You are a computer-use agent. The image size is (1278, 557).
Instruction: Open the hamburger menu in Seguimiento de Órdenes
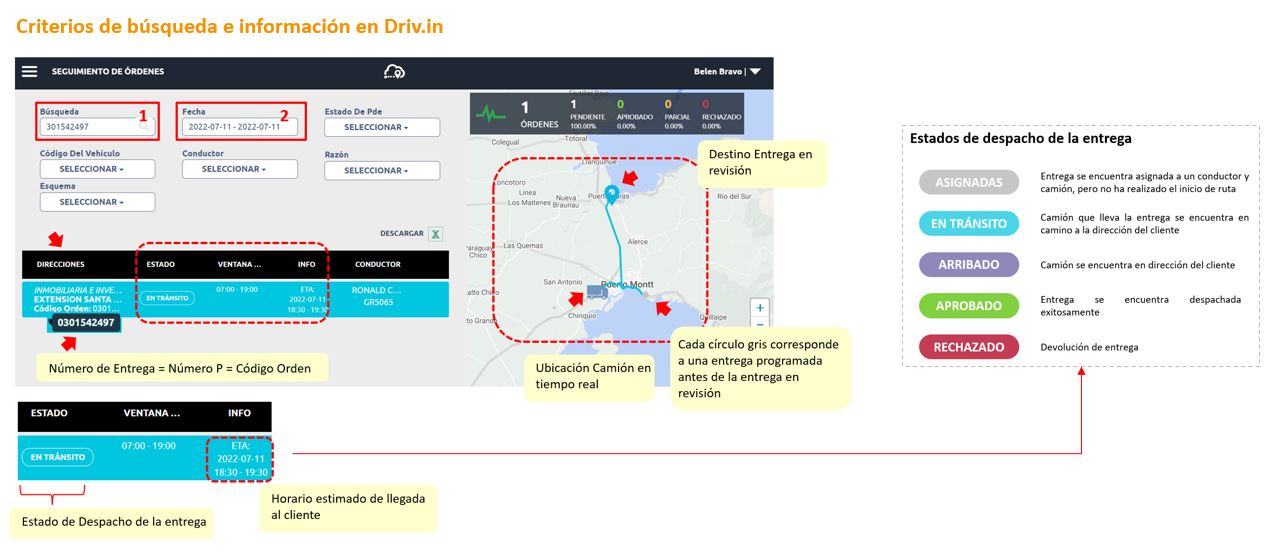pyautogui.click(x=30, y=72)
